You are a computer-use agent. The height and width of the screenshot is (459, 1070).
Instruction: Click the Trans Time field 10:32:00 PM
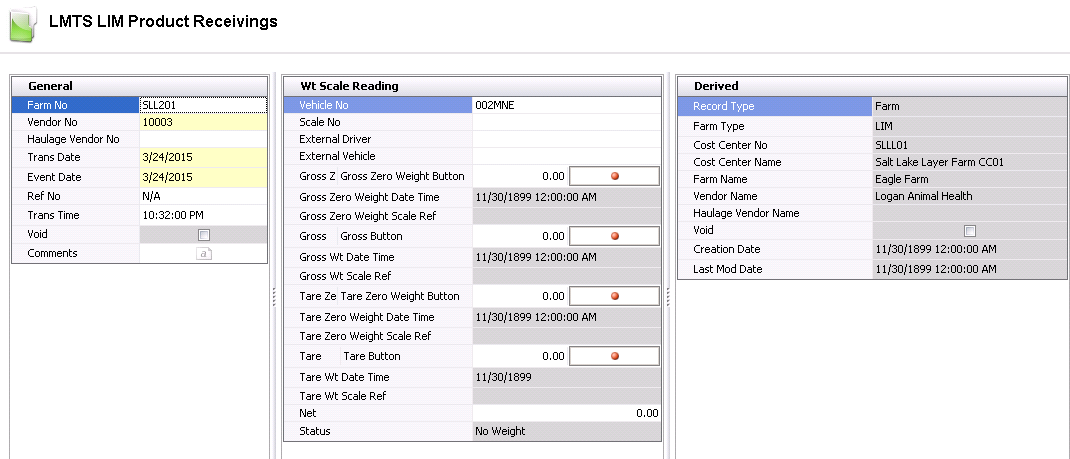[203, 216]
